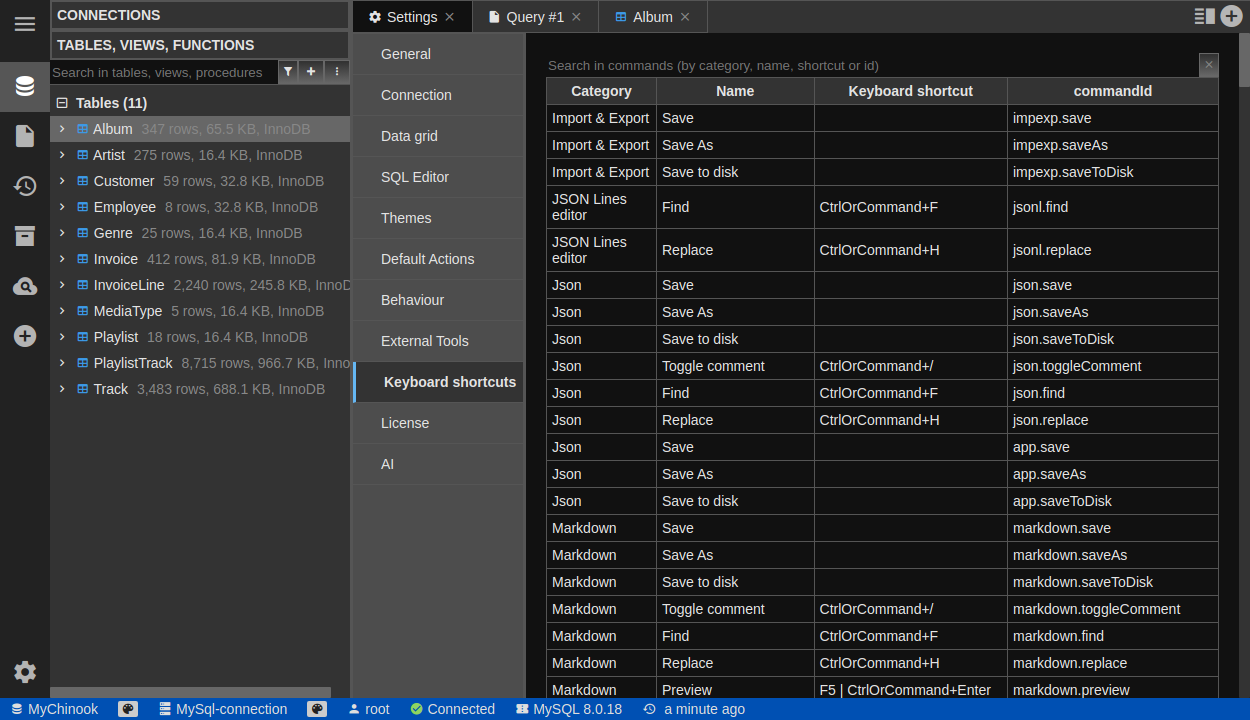
Task: Click the add new tab icon
Action: 1232,16
